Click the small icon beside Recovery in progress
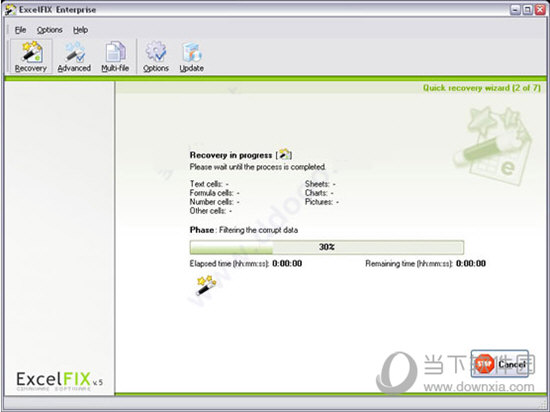550x412 pixels. click(284, 154)
